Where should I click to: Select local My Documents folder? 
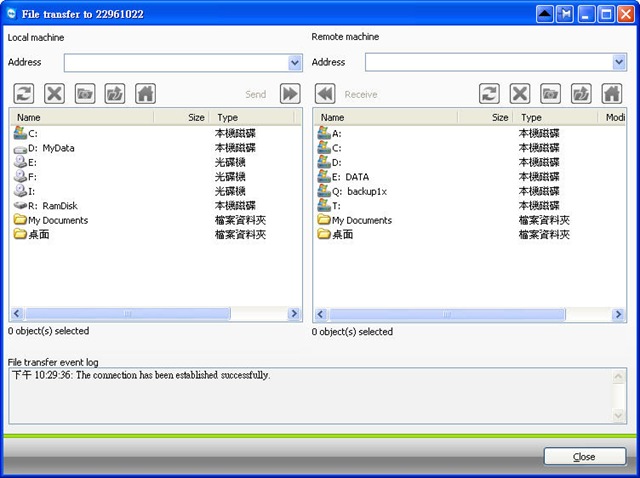57,220
